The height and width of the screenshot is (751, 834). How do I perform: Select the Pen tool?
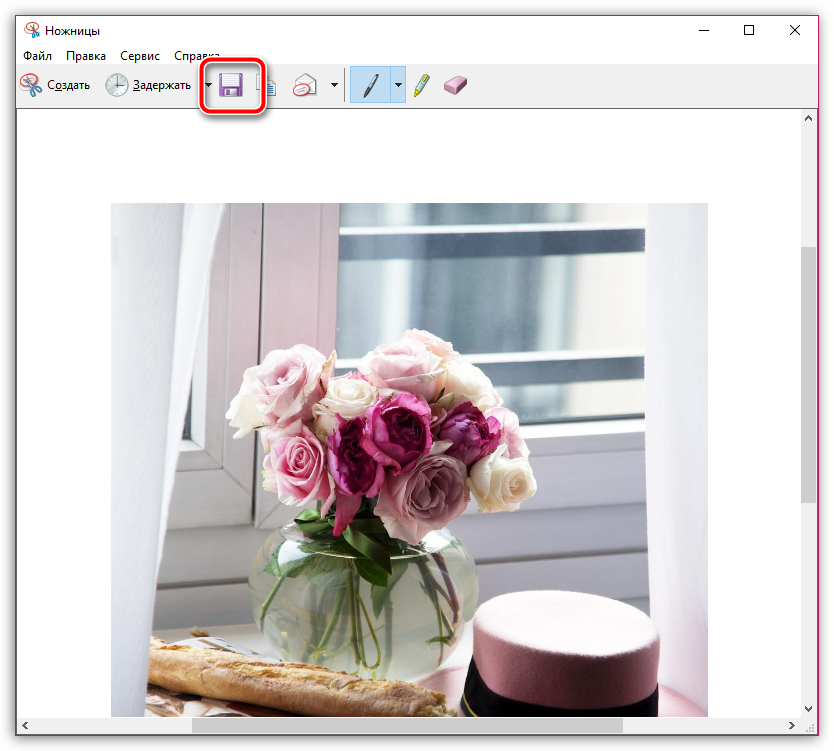point(369,86)
